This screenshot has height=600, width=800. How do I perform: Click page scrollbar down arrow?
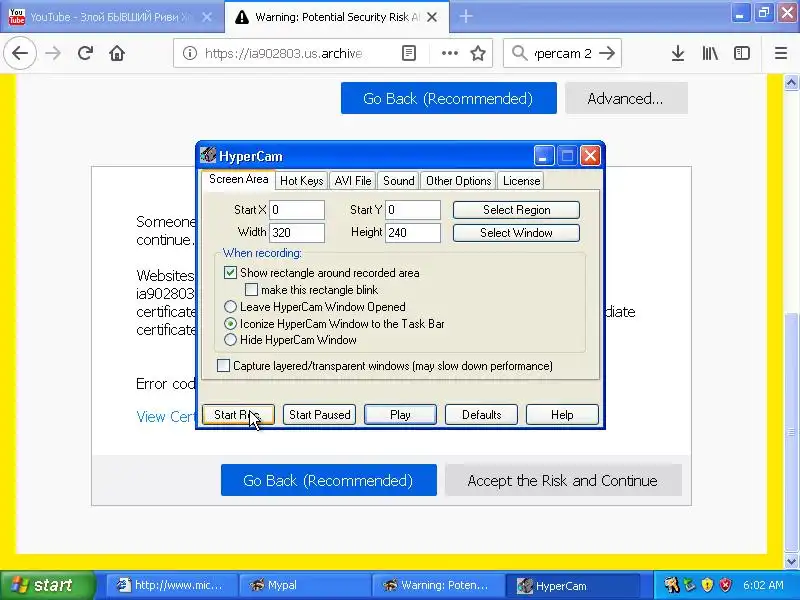[791, 561]
